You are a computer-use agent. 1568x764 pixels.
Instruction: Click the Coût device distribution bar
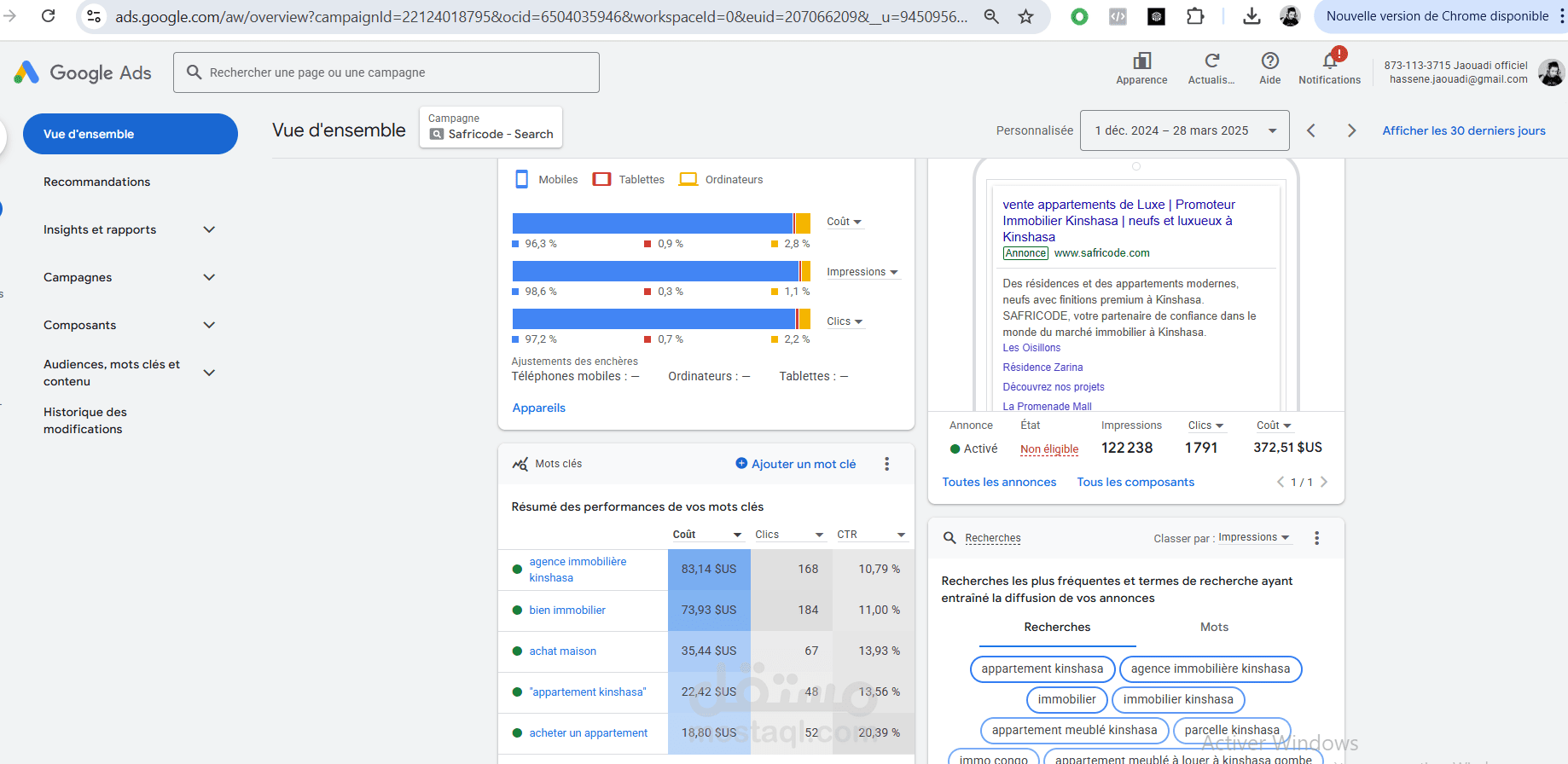pos(661,223)
